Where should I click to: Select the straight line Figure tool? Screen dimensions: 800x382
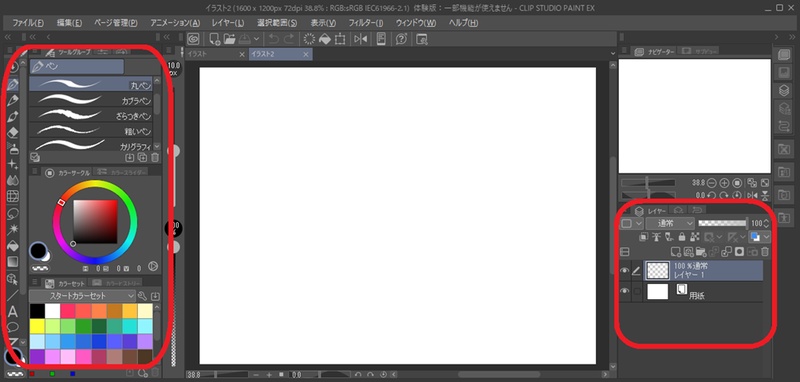click(13, 295)
